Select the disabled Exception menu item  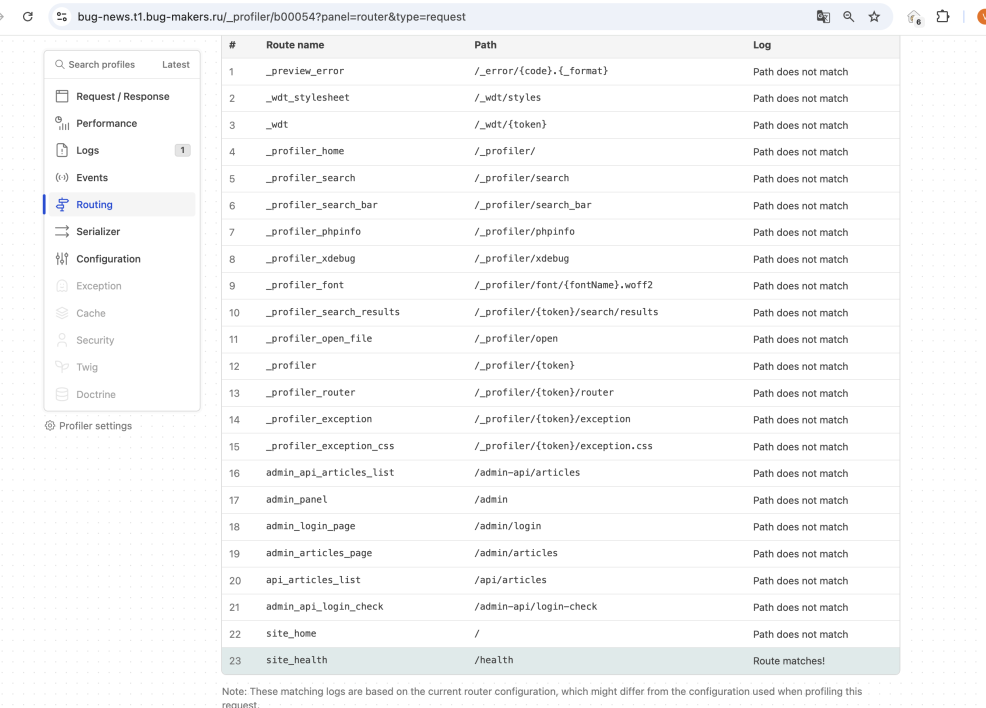pos(122,285)
